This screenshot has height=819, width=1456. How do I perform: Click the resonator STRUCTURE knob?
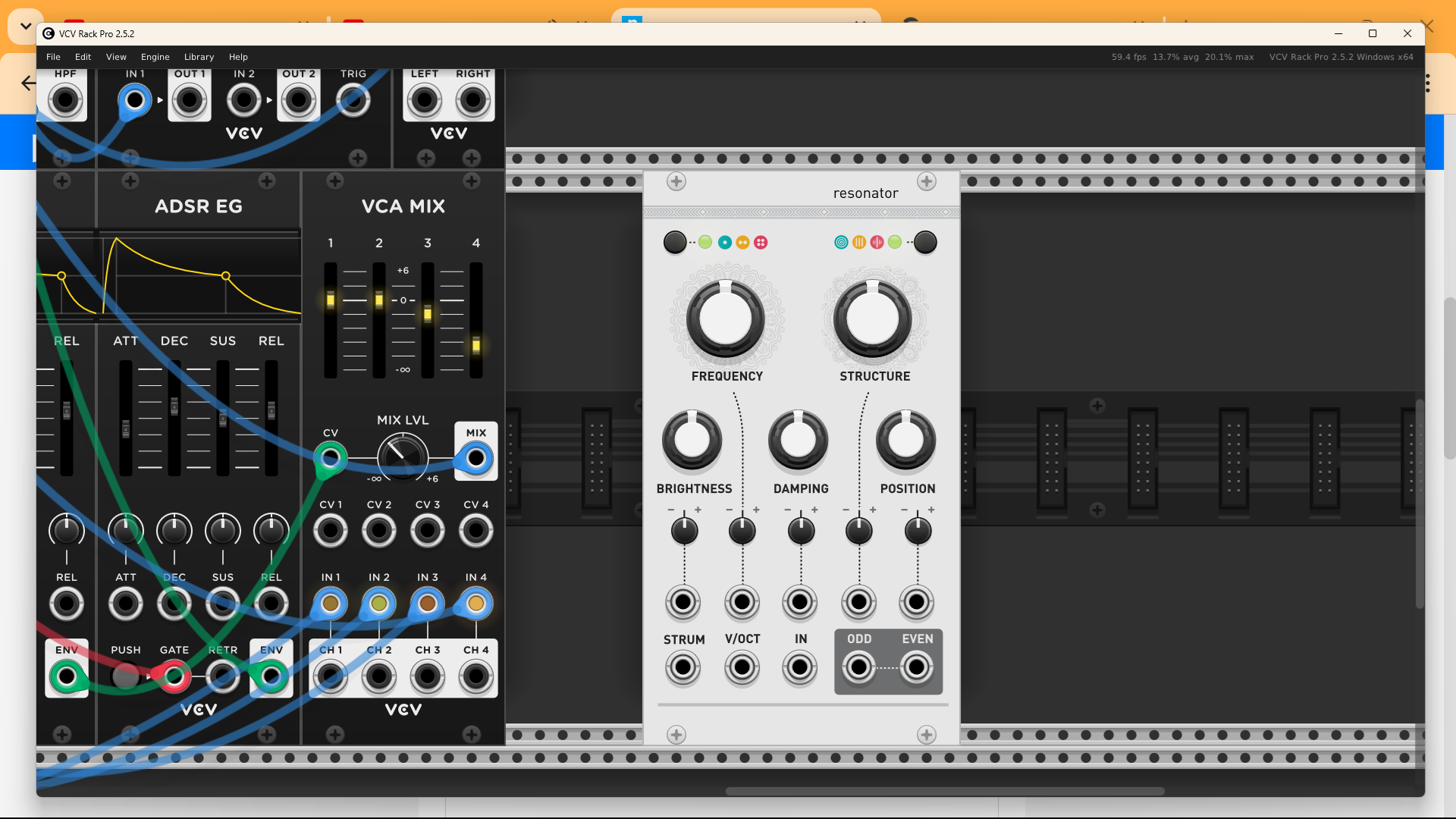873,318
